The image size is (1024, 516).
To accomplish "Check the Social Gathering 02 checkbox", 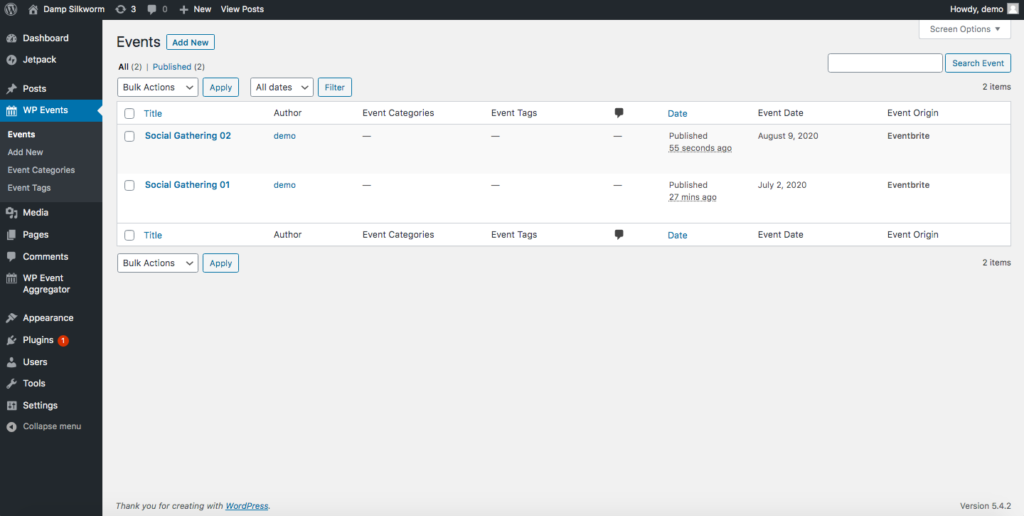I will pyautogui.click(x=129, y=136).
